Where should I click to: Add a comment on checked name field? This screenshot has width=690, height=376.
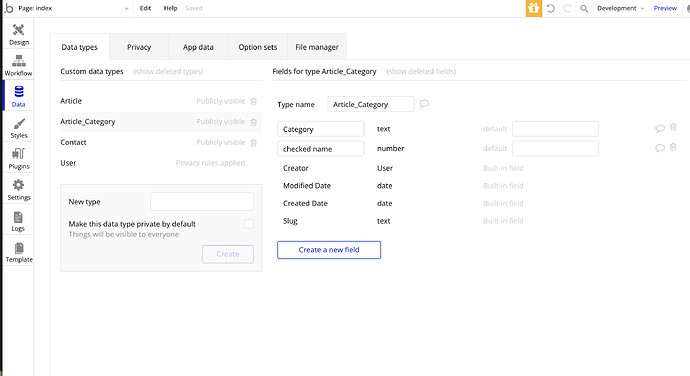[x=660, y=148]
